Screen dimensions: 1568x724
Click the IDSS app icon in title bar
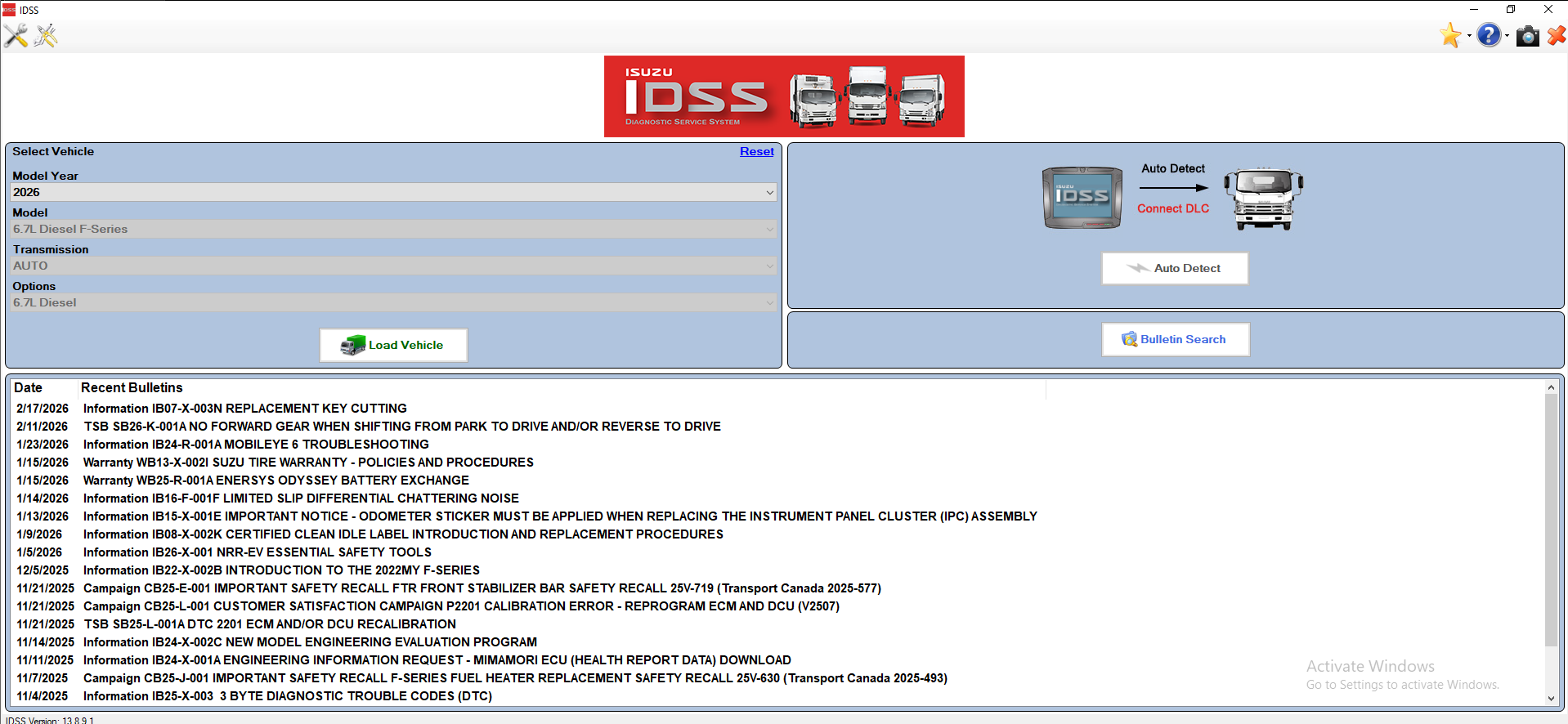pyautogui.click(x=9, y=10)
